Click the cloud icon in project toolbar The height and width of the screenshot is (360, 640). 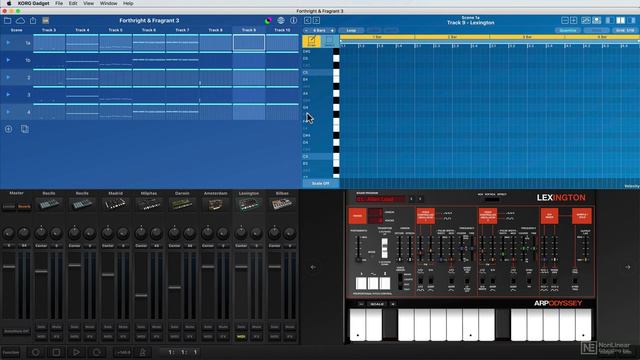20,20
